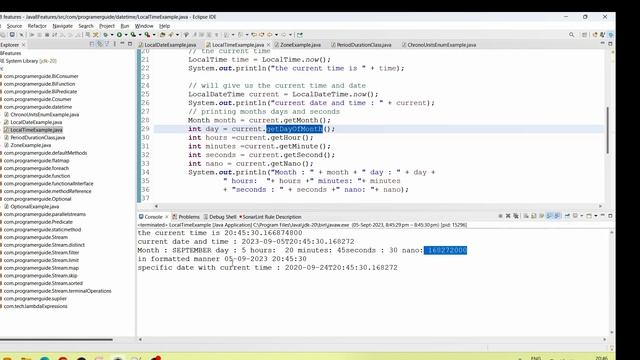Toggle Show Console on Standard Out
The width and height of the screenshot is (640, 360).
[549, 216]
